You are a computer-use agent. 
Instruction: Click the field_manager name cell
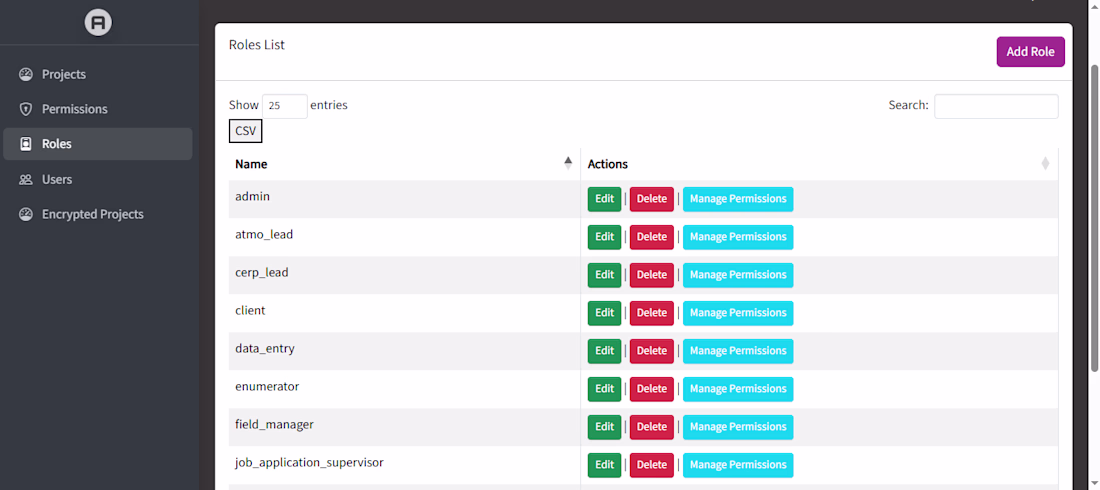click(x=404, y=426)
